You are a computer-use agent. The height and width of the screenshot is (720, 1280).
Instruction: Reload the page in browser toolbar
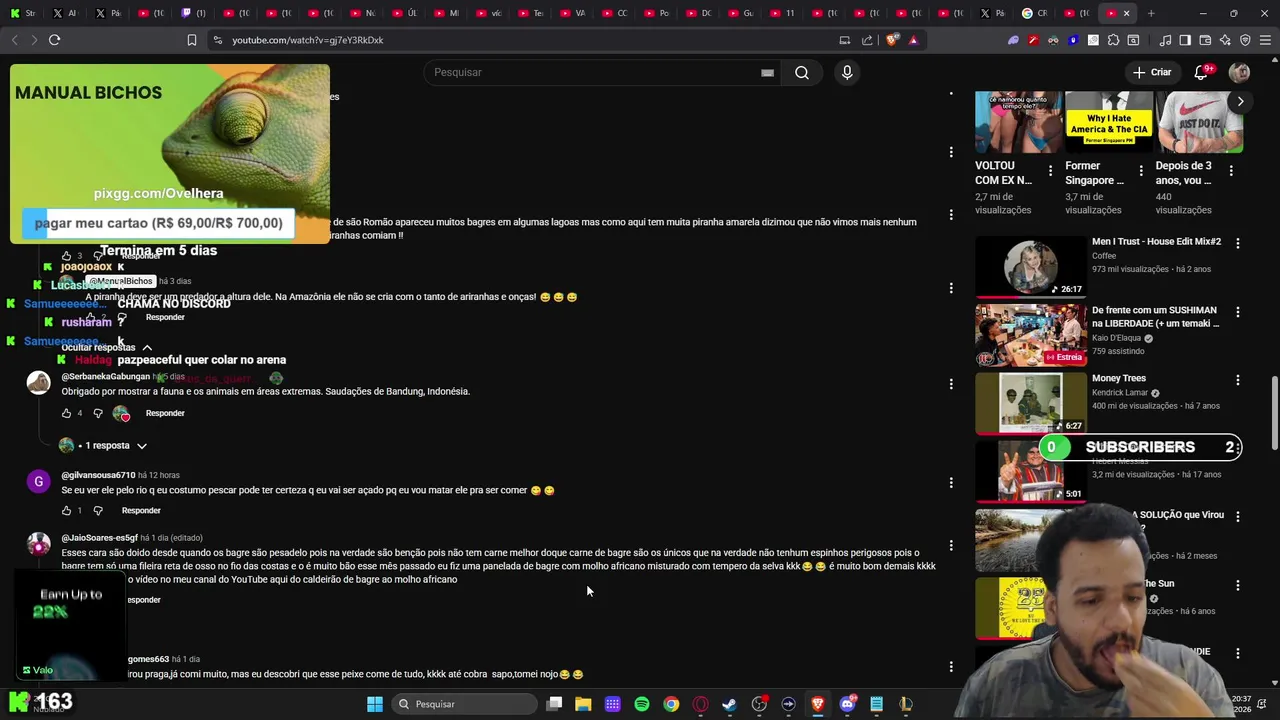[54, 40]
